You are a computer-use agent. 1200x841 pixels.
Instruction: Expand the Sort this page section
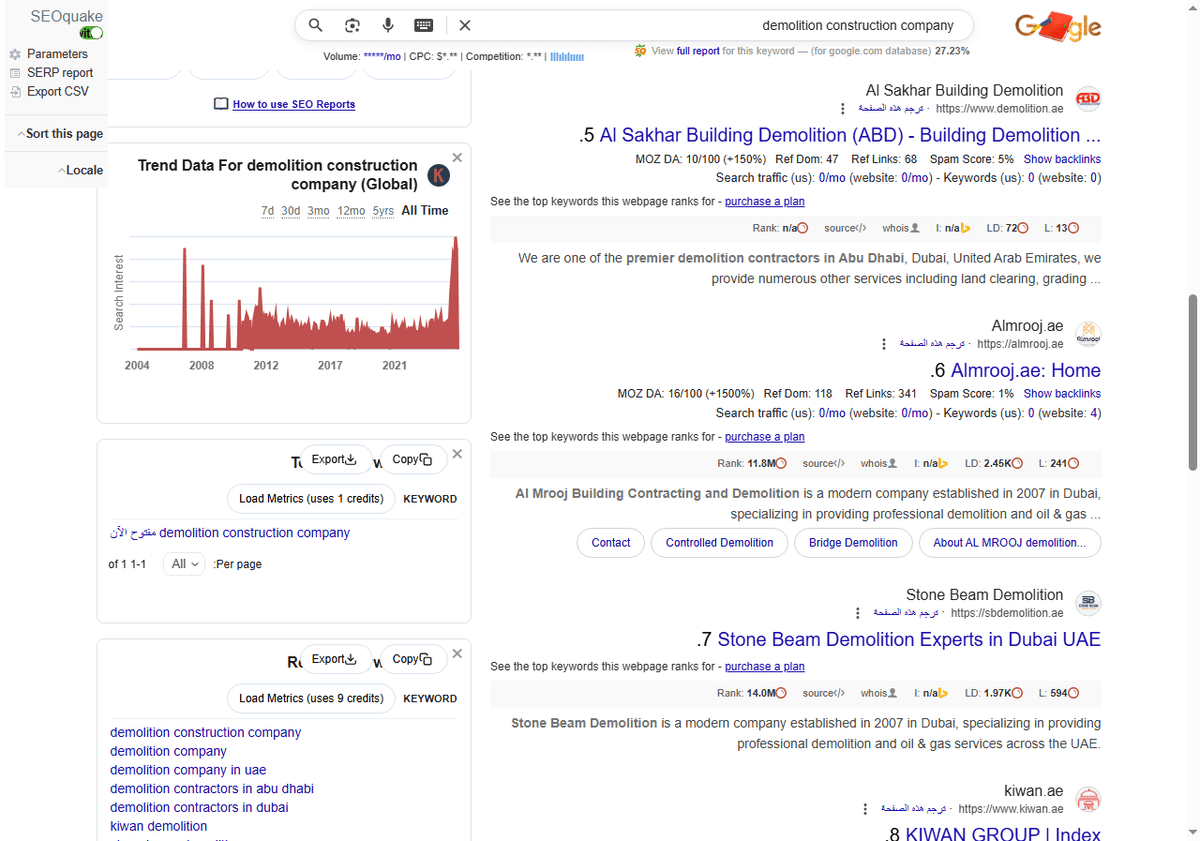pyautogui.click(x=60, y=134)
